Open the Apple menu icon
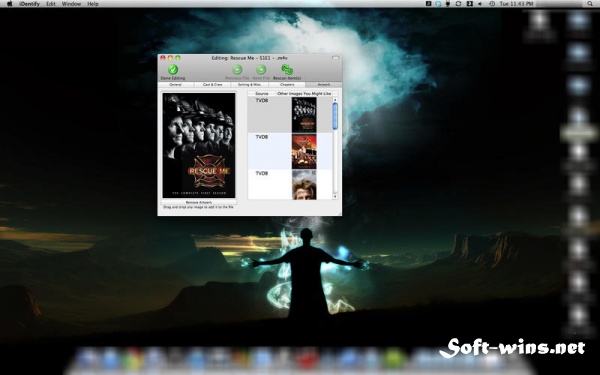This screenshot has width=600, height=375. 10,4
